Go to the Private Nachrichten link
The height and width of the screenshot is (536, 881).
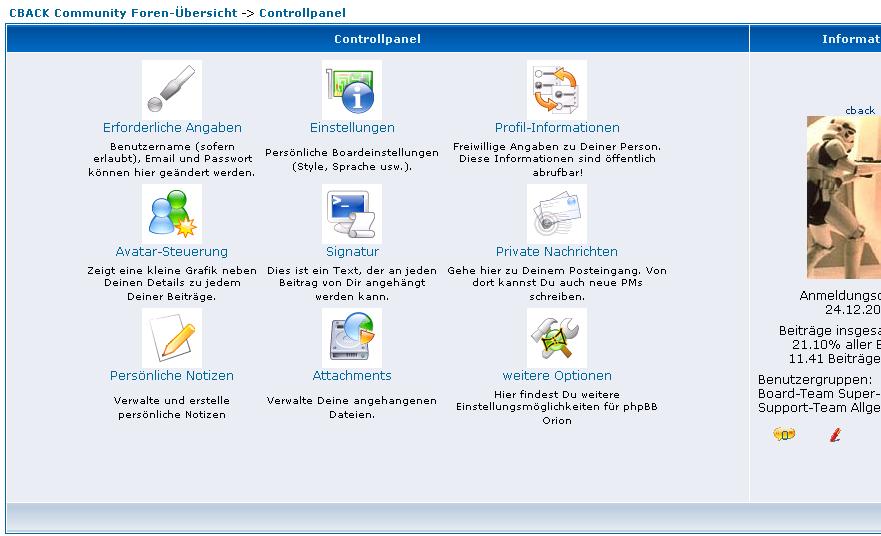tap(557, 252)
